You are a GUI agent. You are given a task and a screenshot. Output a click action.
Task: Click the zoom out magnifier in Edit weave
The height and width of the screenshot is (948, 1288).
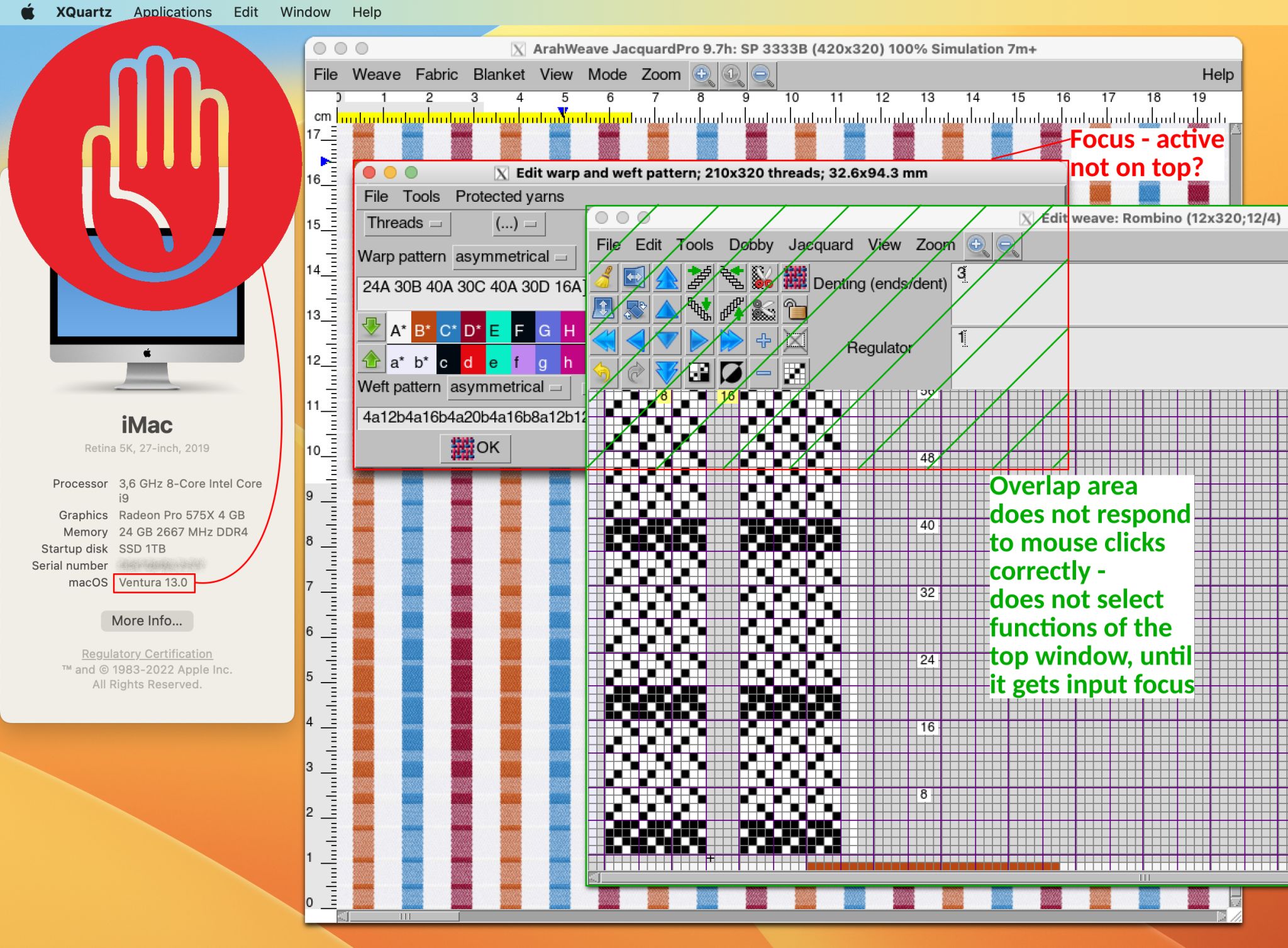(1008, 246)
